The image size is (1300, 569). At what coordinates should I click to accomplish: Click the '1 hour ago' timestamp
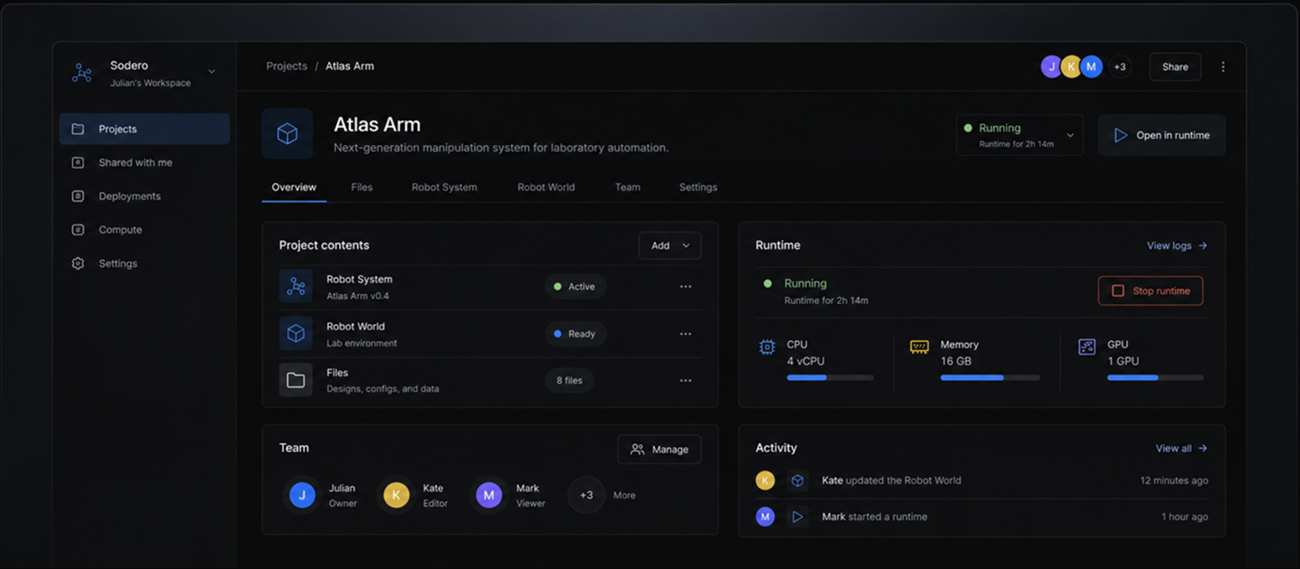click(x=1185, y=517)
